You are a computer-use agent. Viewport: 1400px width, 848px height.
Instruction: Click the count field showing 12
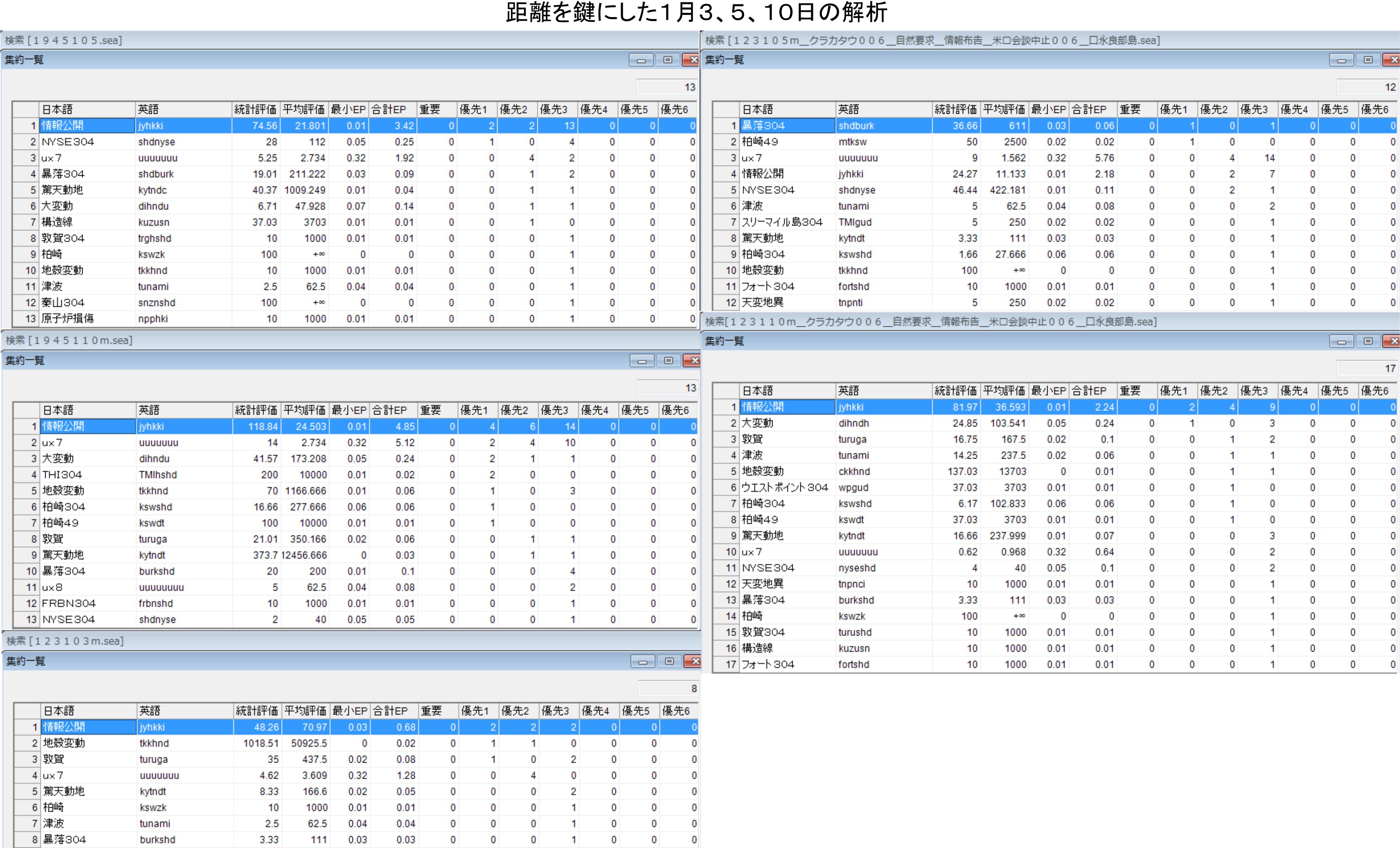point(1366,87)
